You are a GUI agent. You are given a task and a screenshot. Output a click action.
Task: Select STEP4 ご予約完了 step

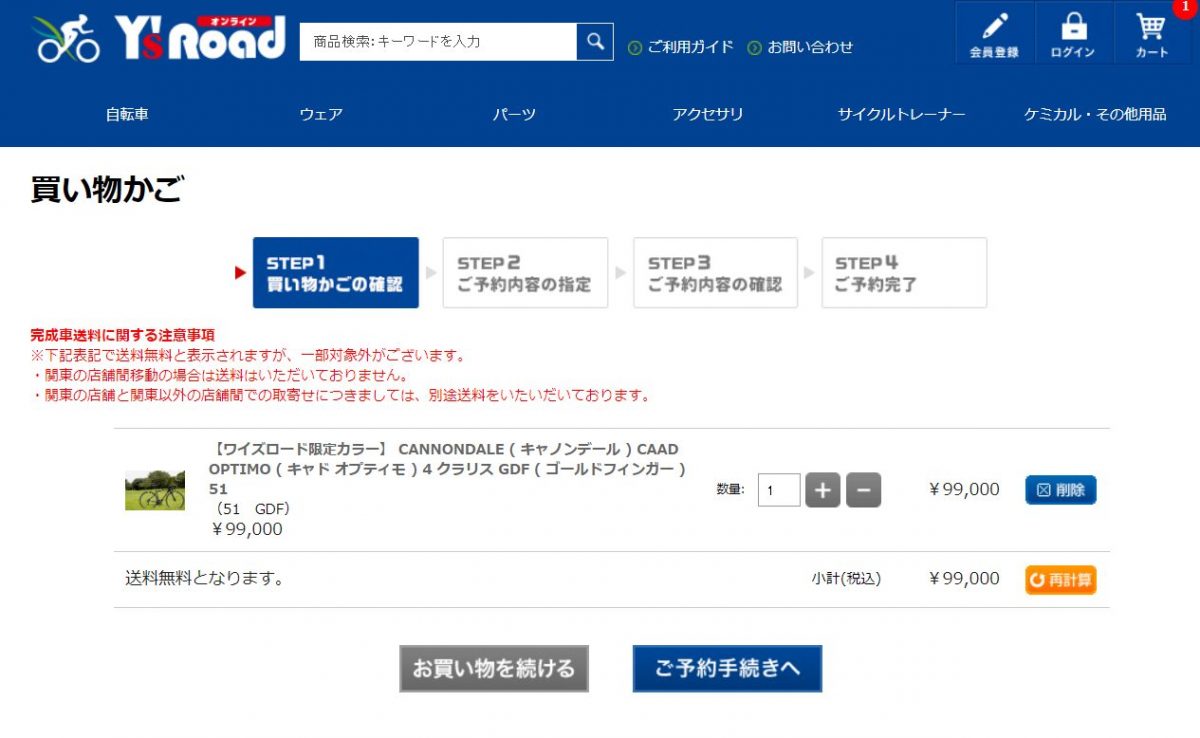904,273
